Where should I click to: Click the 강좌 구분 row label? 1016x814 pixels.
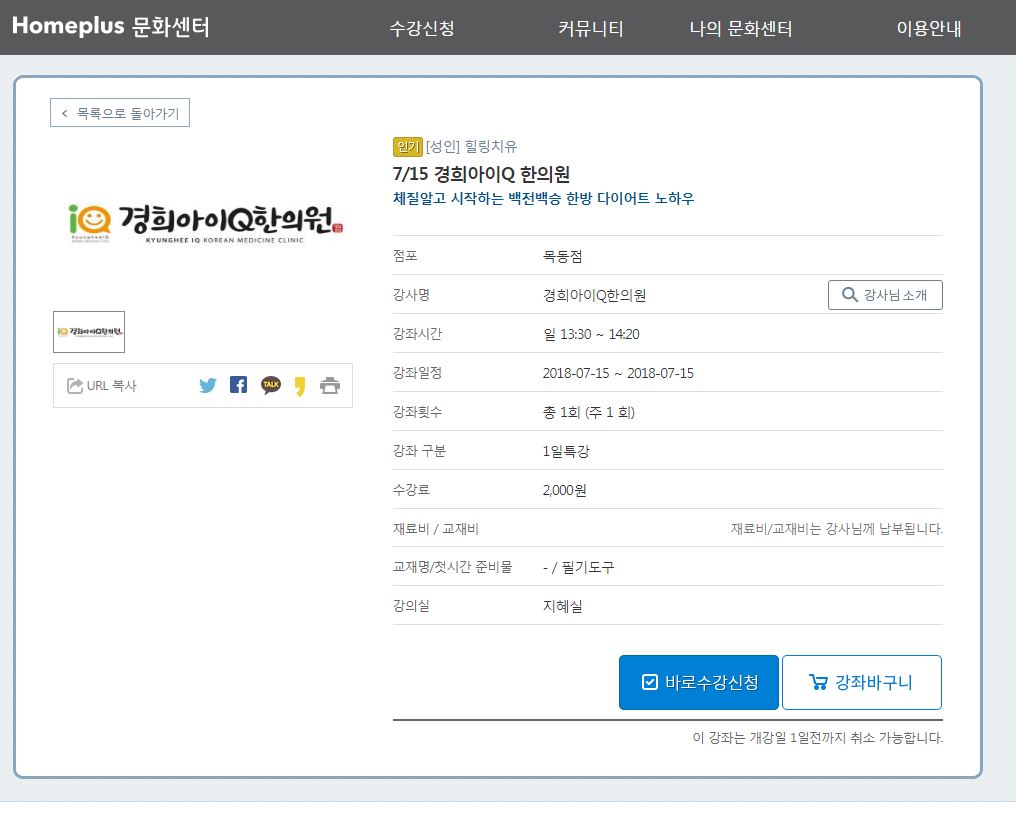pos(419,450)
